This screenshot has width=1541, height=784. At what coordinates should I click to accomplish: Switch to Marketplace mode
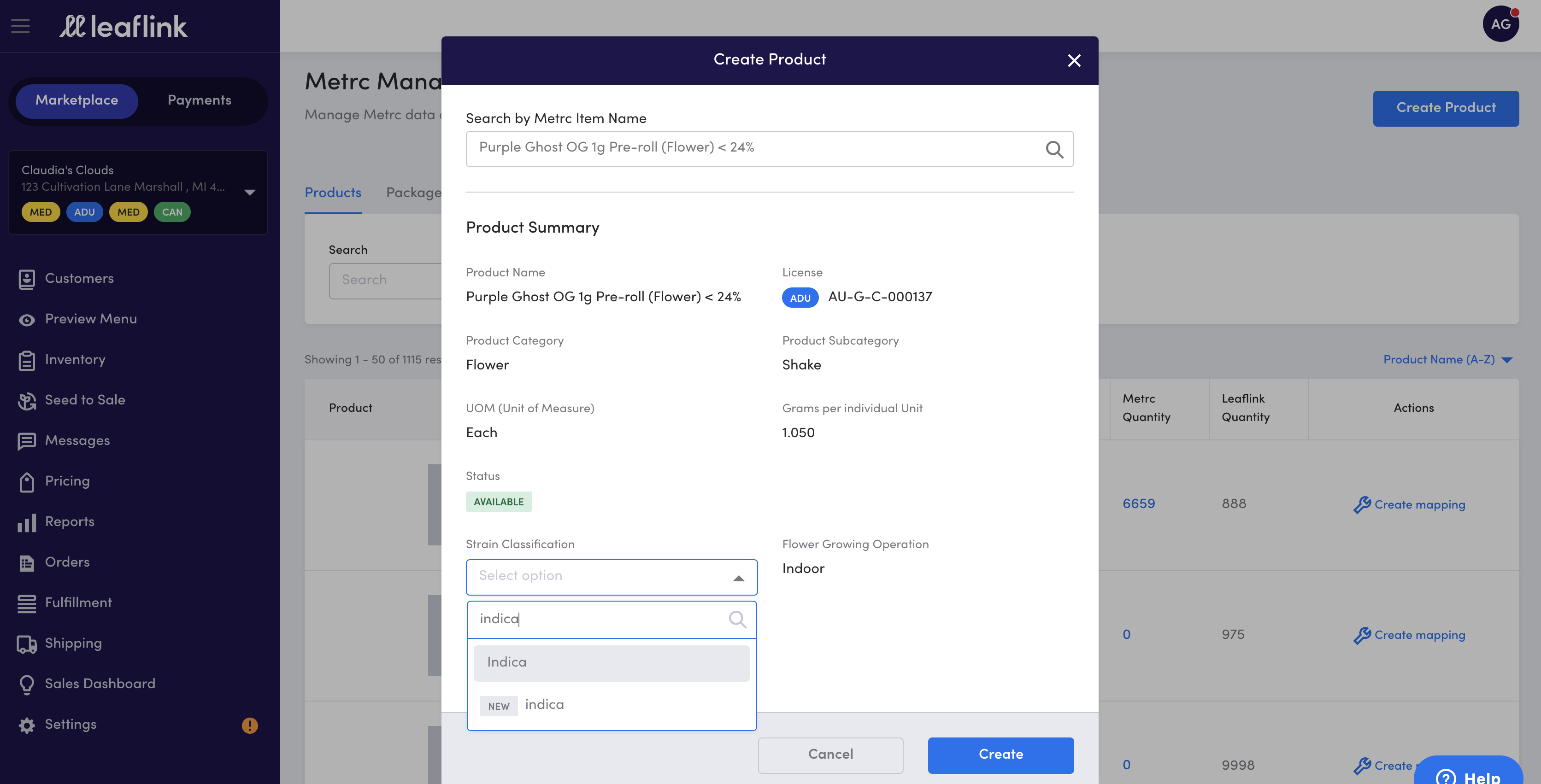(x=76, y=100)
